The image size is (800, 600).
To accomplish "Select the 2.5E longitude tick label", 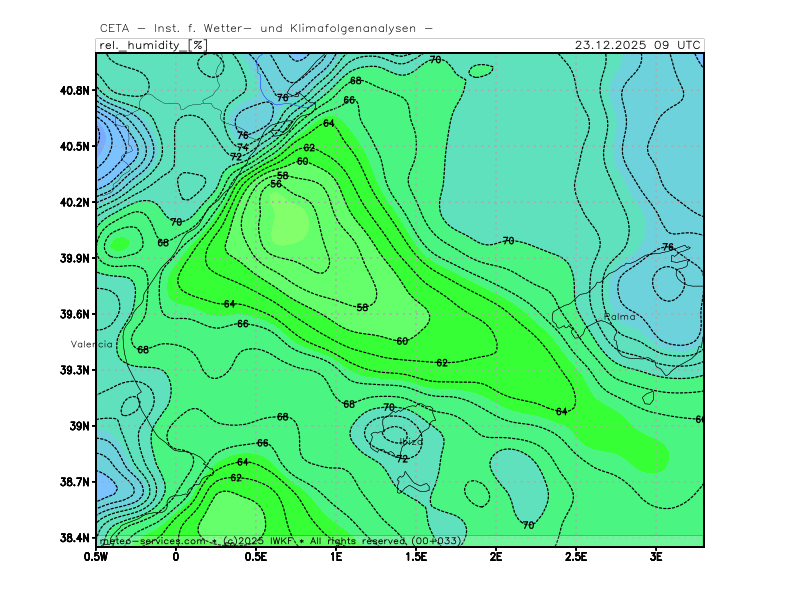I will pyautogui.click(x=576, y=556).
